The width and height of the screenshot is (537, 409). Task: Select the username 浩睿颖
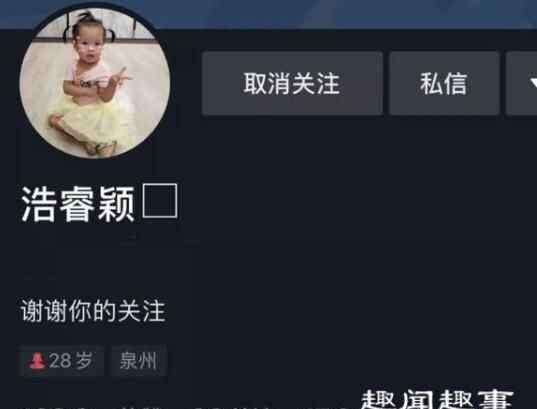tap(78, 204)
